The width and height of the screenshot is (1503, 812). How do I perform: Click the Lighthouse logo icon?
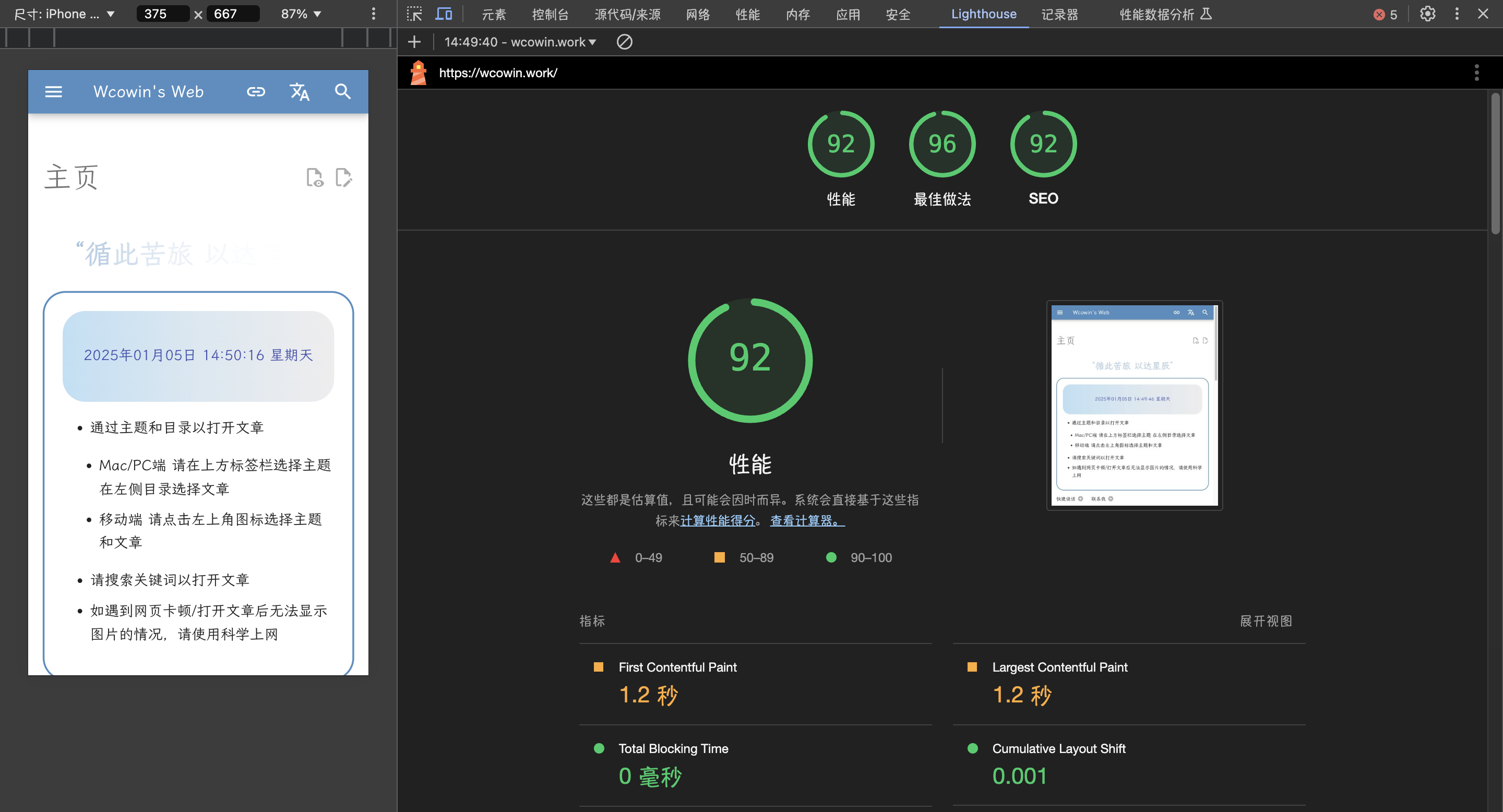[x=419, y=73]
